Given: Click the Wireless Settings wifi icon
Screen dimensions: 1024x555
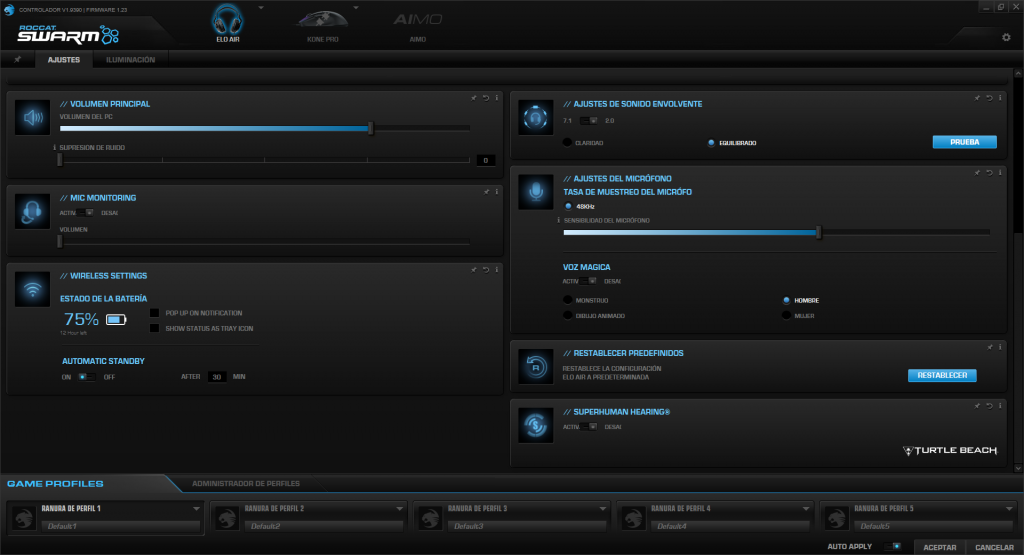Looking at the screenshot, I should pyautogui.click(x=33, y=289).
